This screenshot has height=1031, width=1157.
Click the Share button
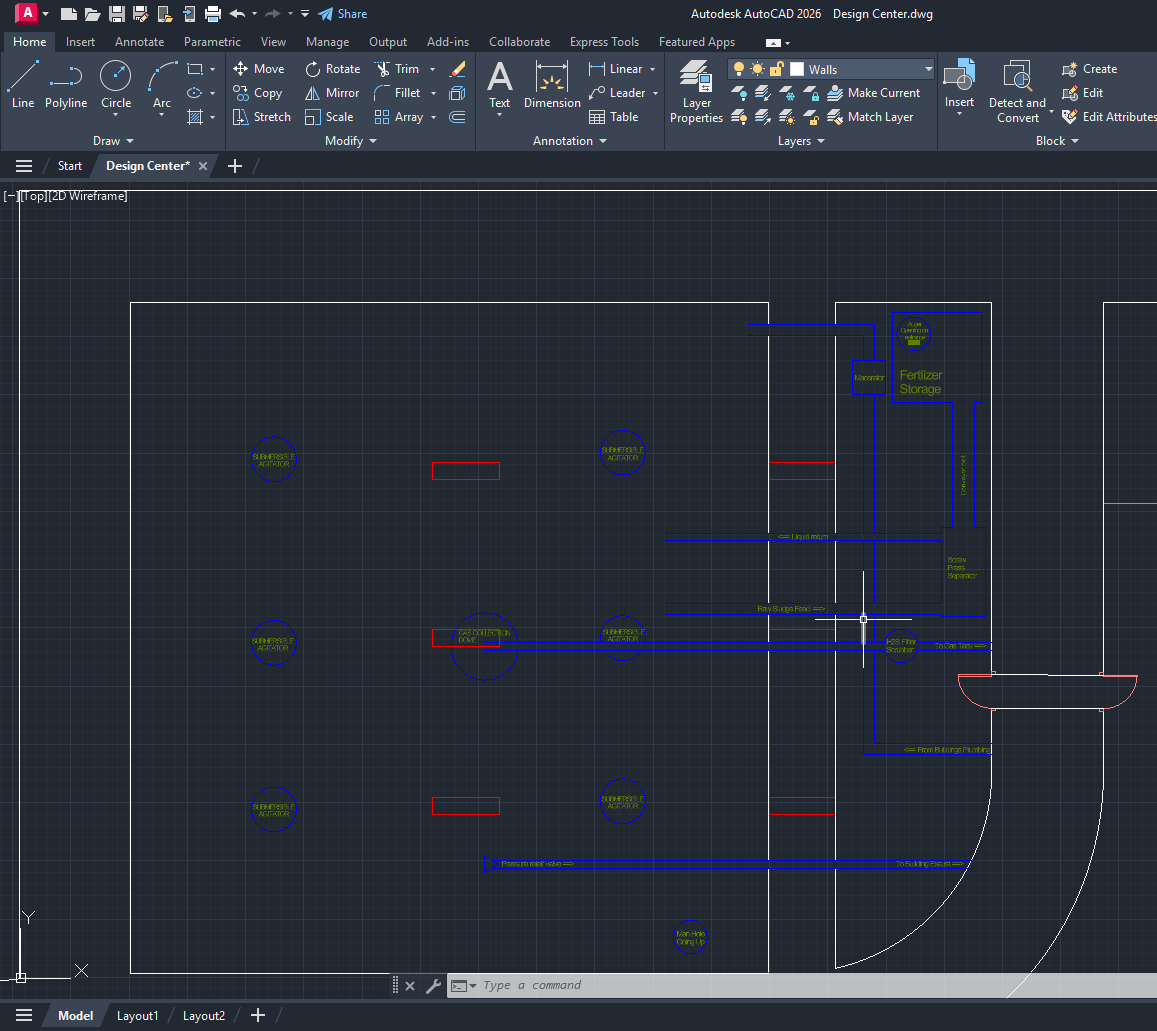click(342, 13)
